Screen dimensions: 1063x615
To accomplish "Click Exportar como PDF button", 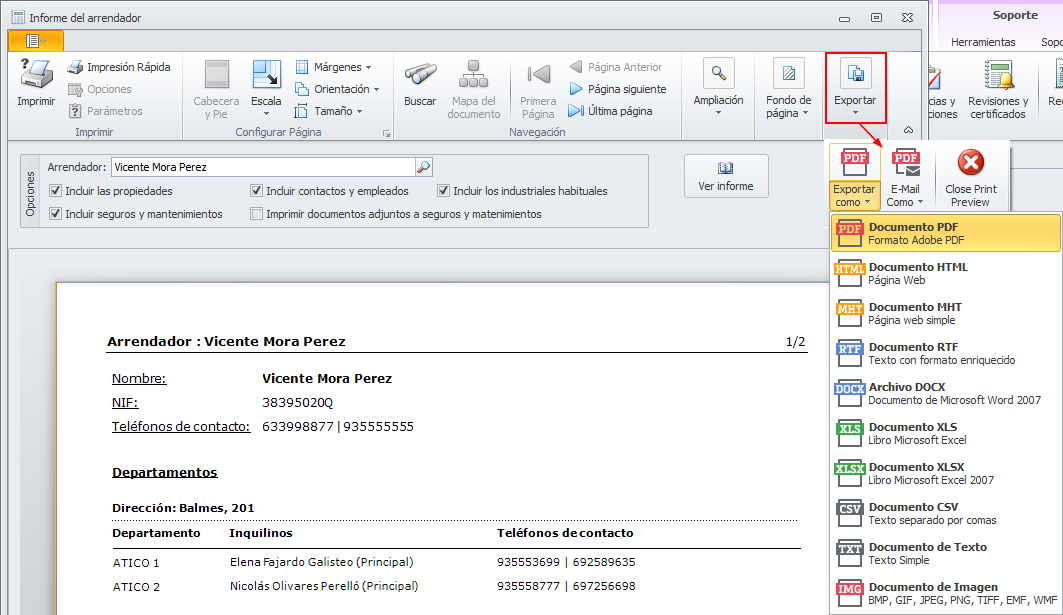I will (x=854, y=178).
